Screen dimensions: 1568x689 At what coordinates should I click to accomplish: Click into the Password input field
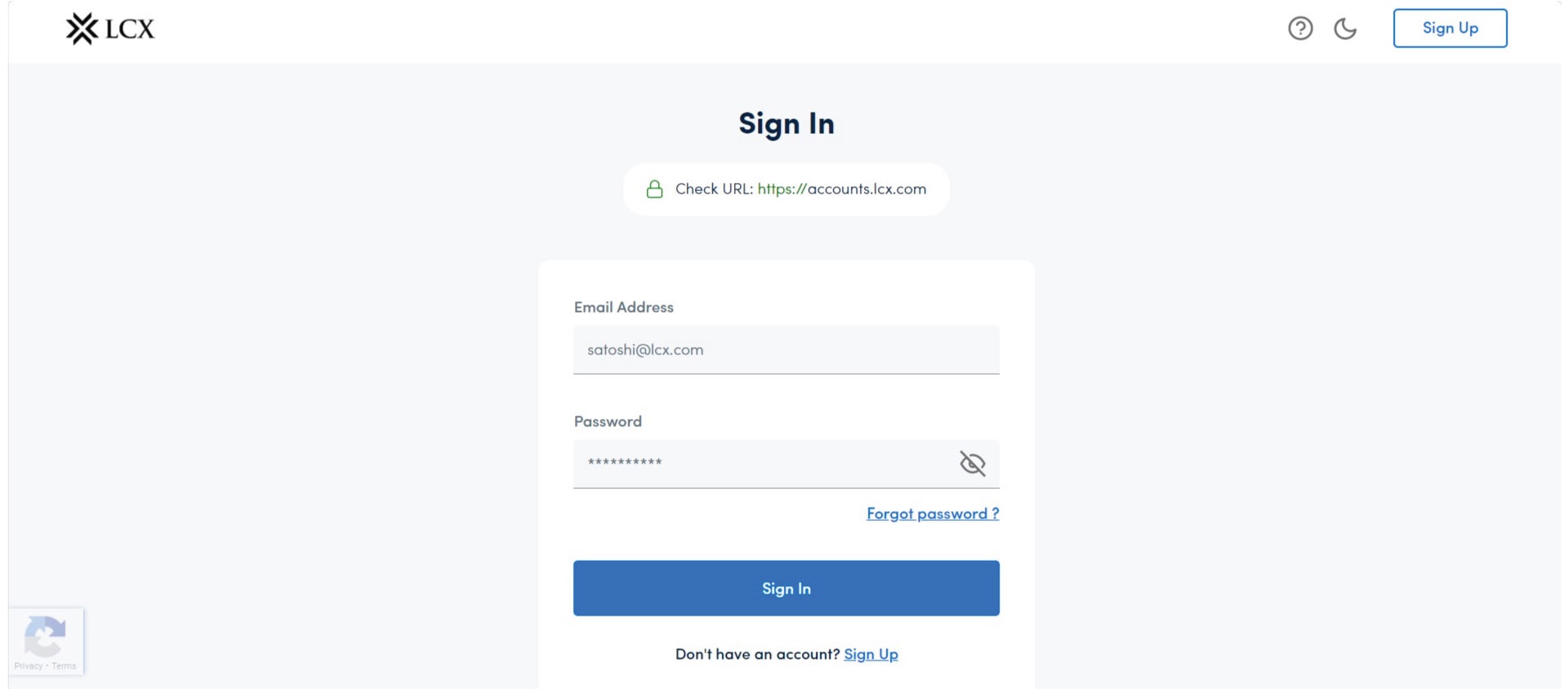pyautogui.click(x=759, y=464)
